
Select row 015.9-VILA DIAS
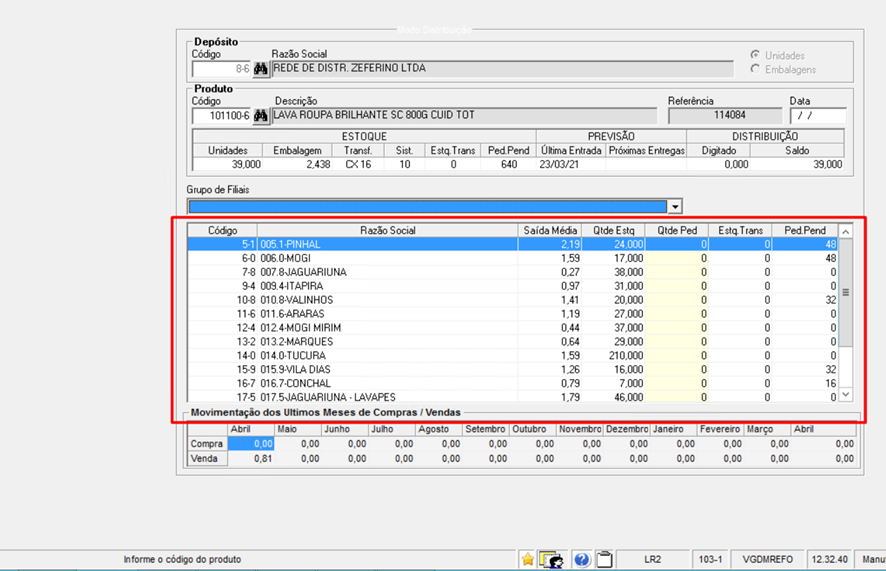pyautogui.click(x=513, y=369)
